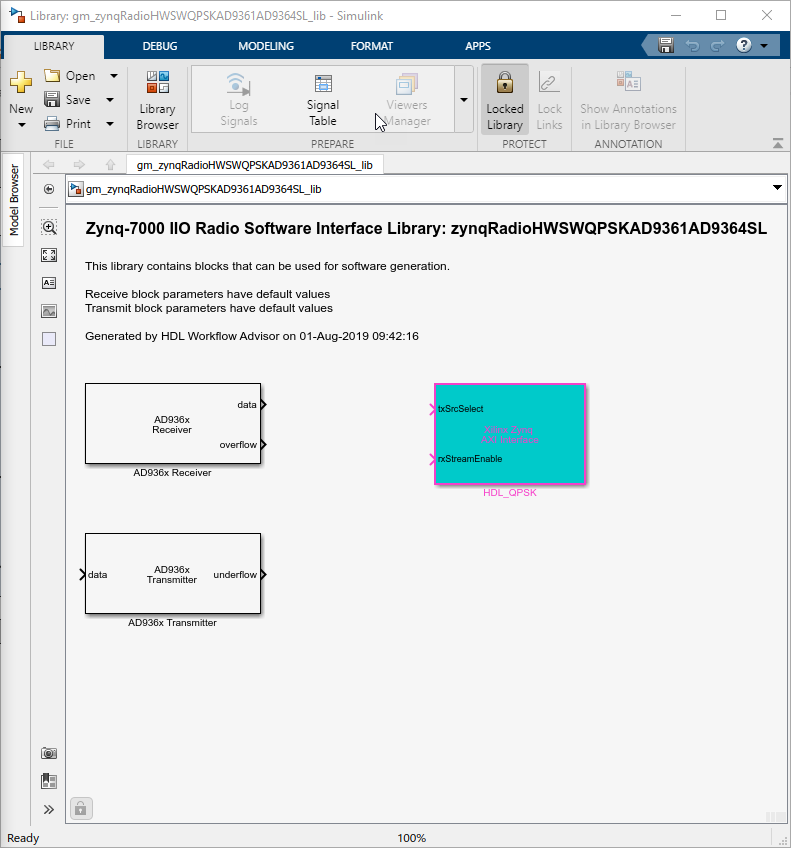This screenshot has width=791, height=848.
Task: Click the New model plus icon
Action: click(x=21, y=83)
